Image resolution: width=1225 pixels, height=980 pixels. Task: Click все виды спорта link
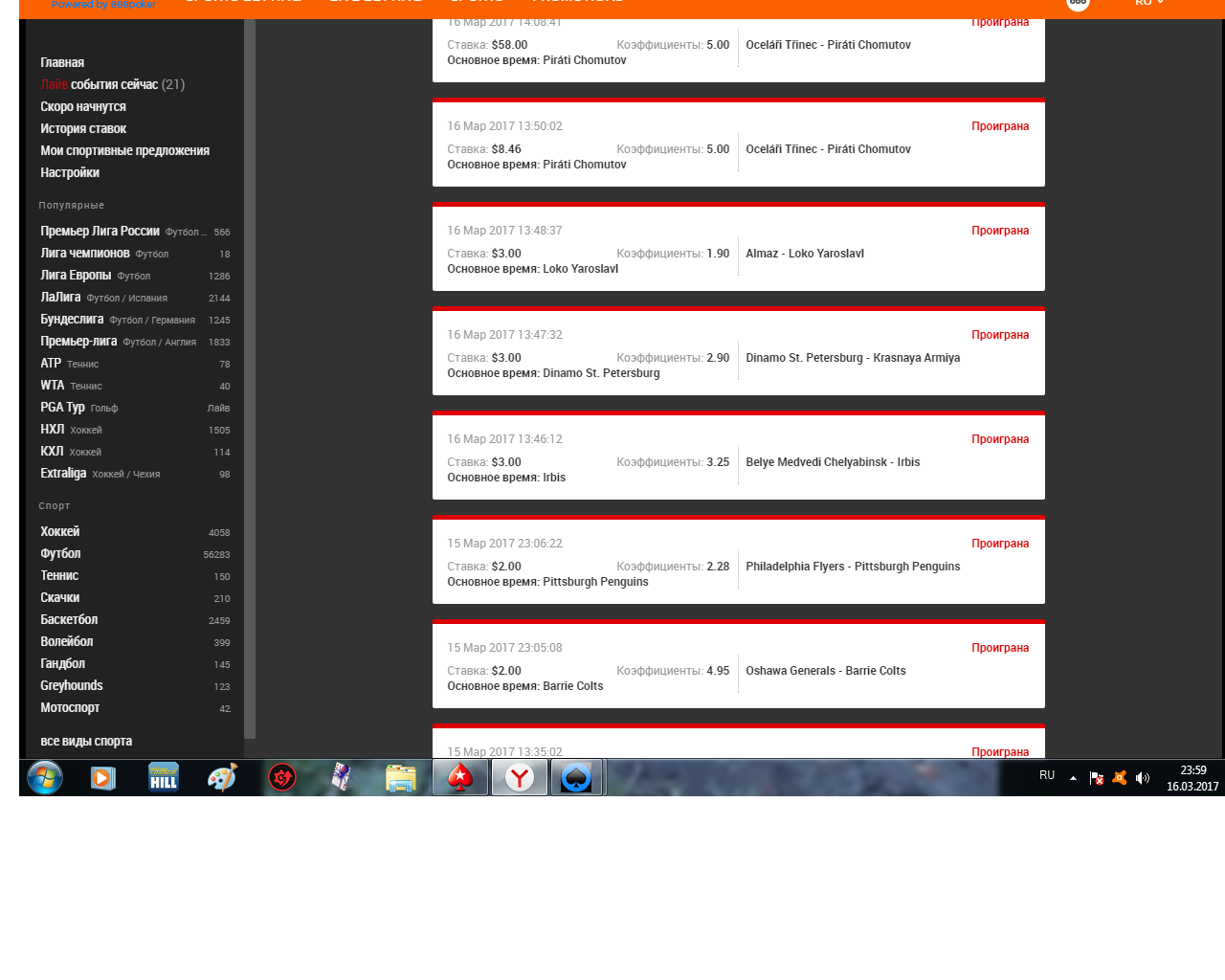pos(86,741)
